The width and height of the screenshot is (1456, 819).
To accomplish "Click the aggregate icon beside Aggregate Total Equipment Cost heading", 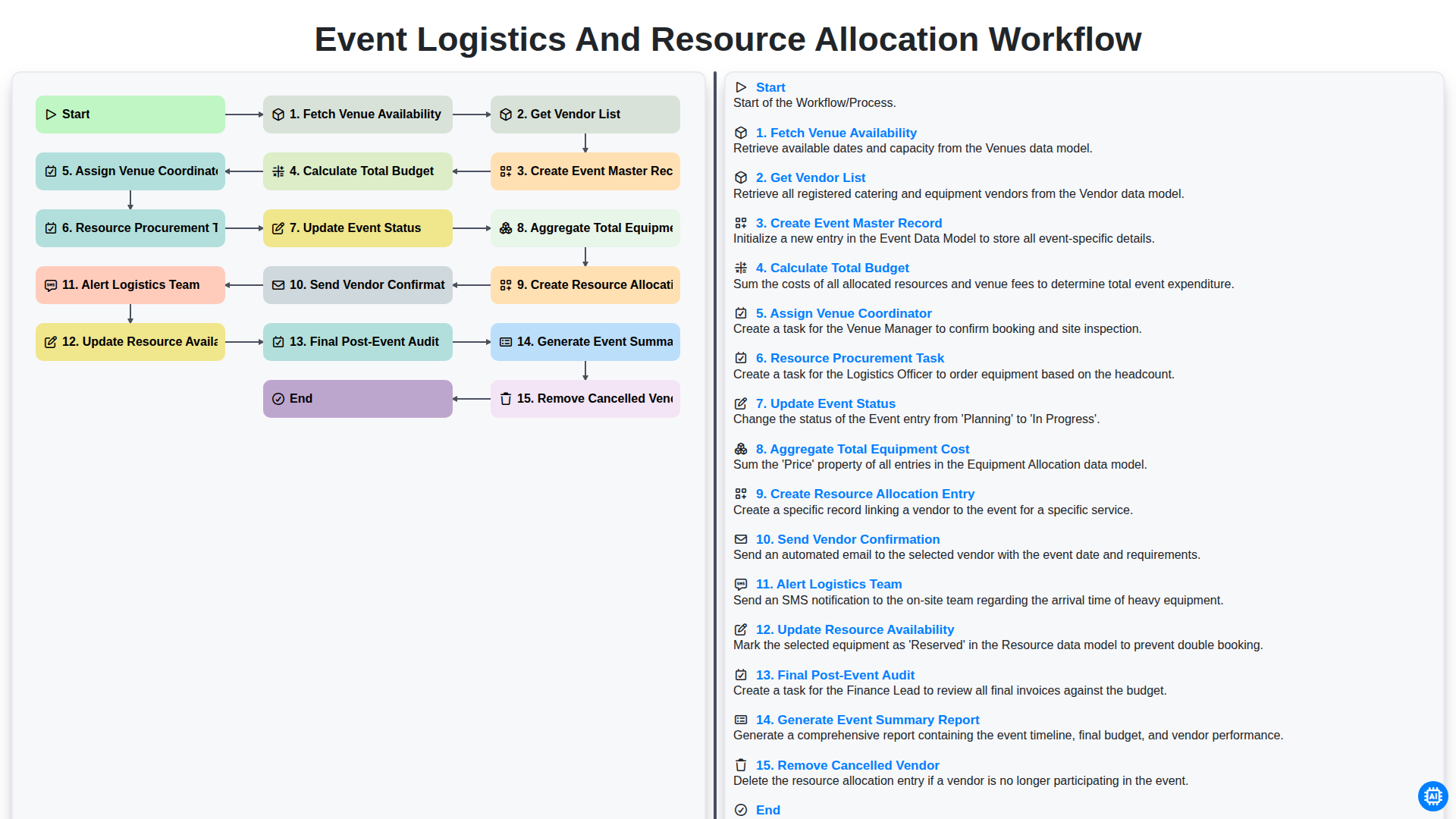I will tap(741, 449).
